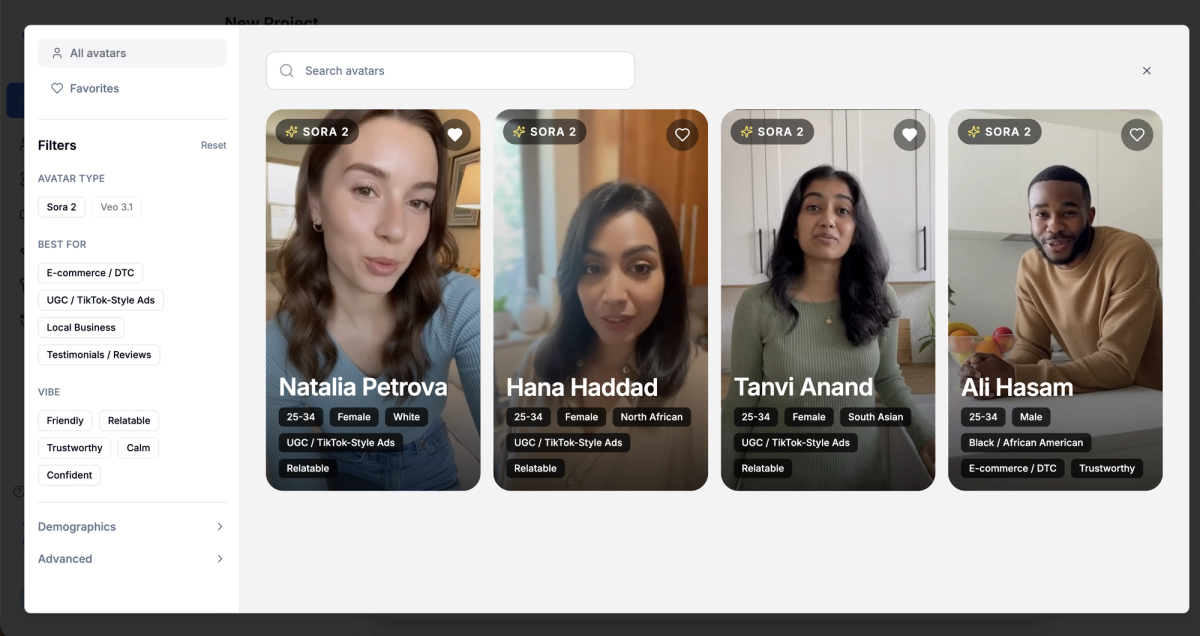Select the Ali Hasam avatar card

1055,300
